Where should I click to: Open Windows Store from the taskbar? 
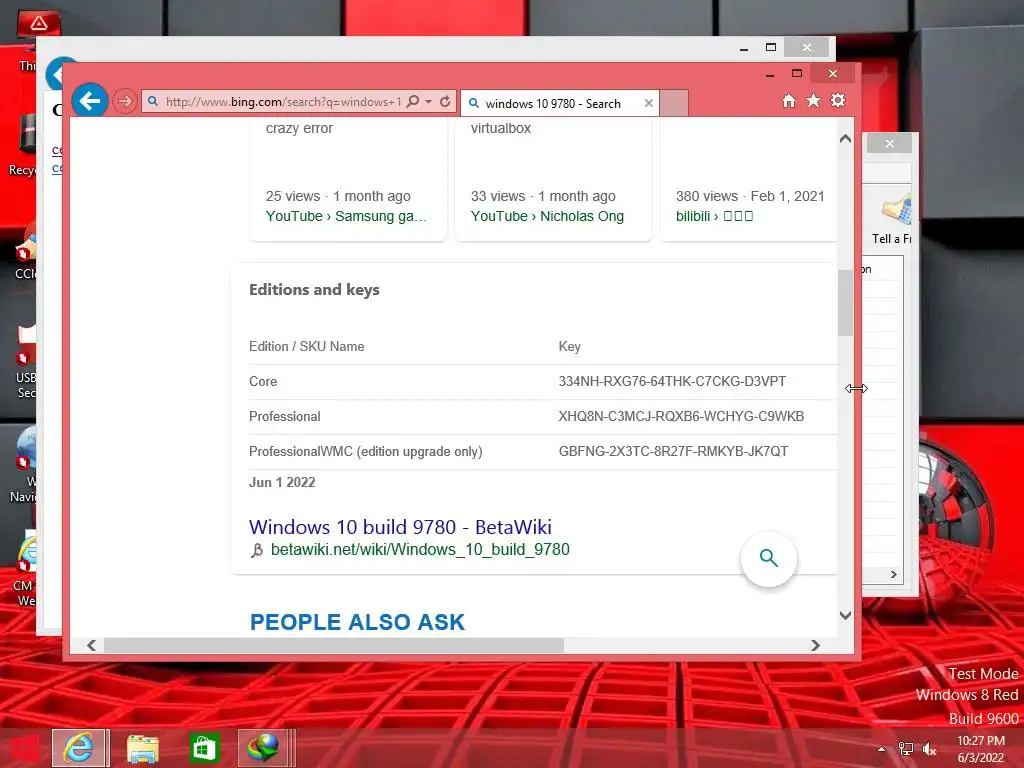click(x=204, y=748)
